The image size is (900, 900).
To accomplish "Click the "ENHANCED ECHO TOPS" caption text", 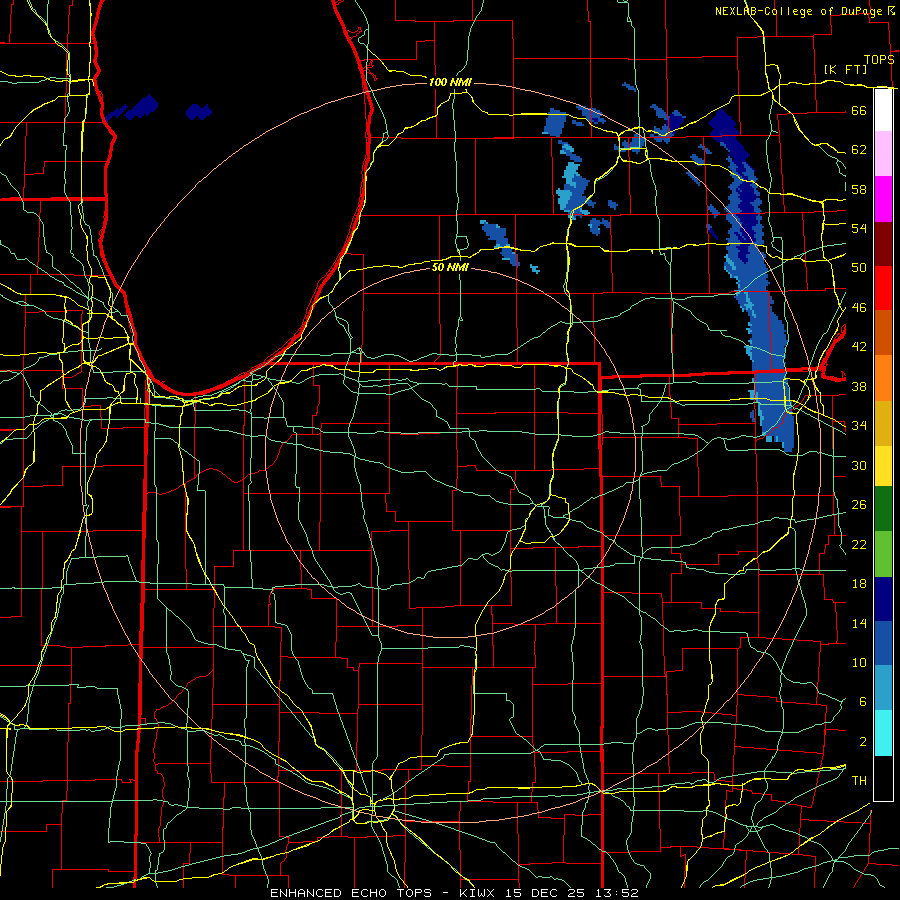I will [351, 893].
